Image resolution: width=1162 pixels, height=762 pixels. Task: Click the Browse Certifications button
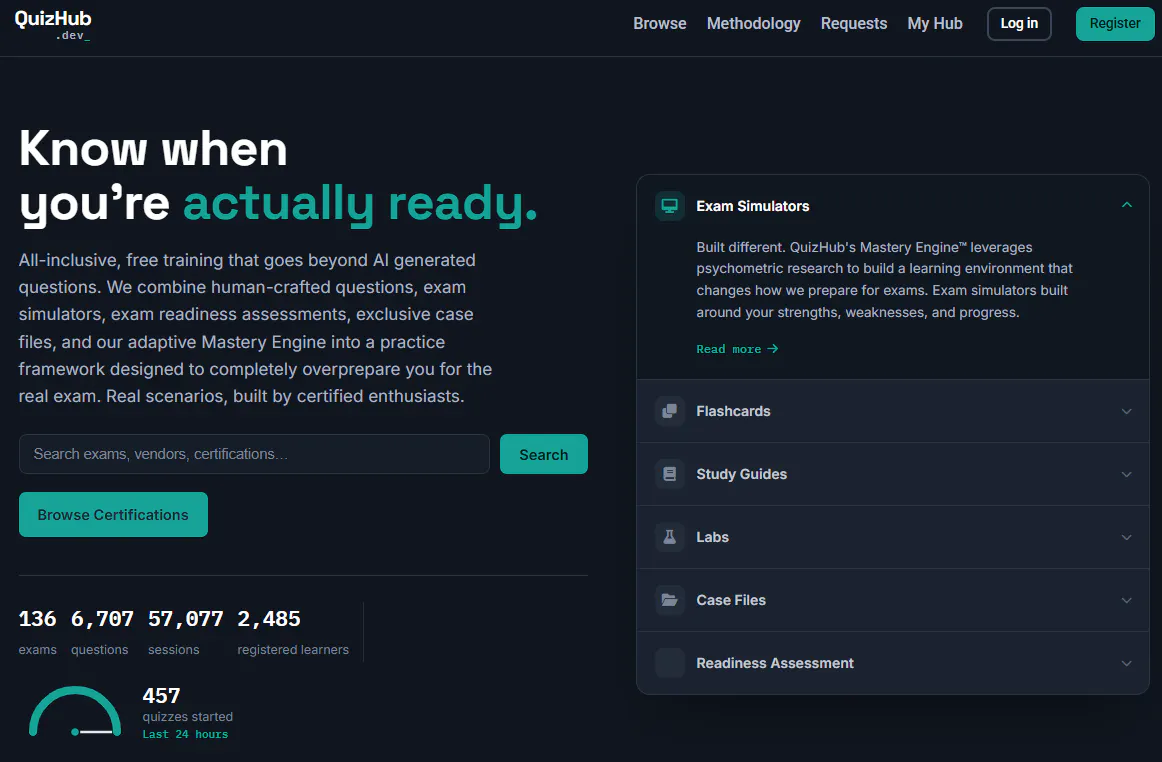click(x=113, y=514)
